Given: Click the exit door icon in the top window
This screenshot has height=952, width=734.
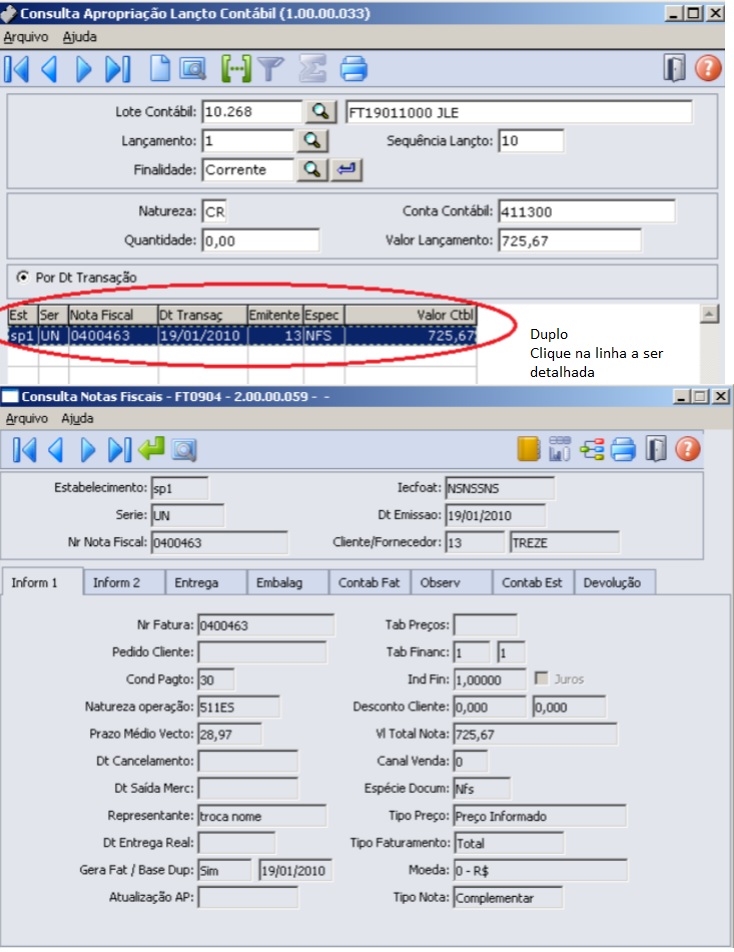Looking at the screenshot, I should 674,68.
